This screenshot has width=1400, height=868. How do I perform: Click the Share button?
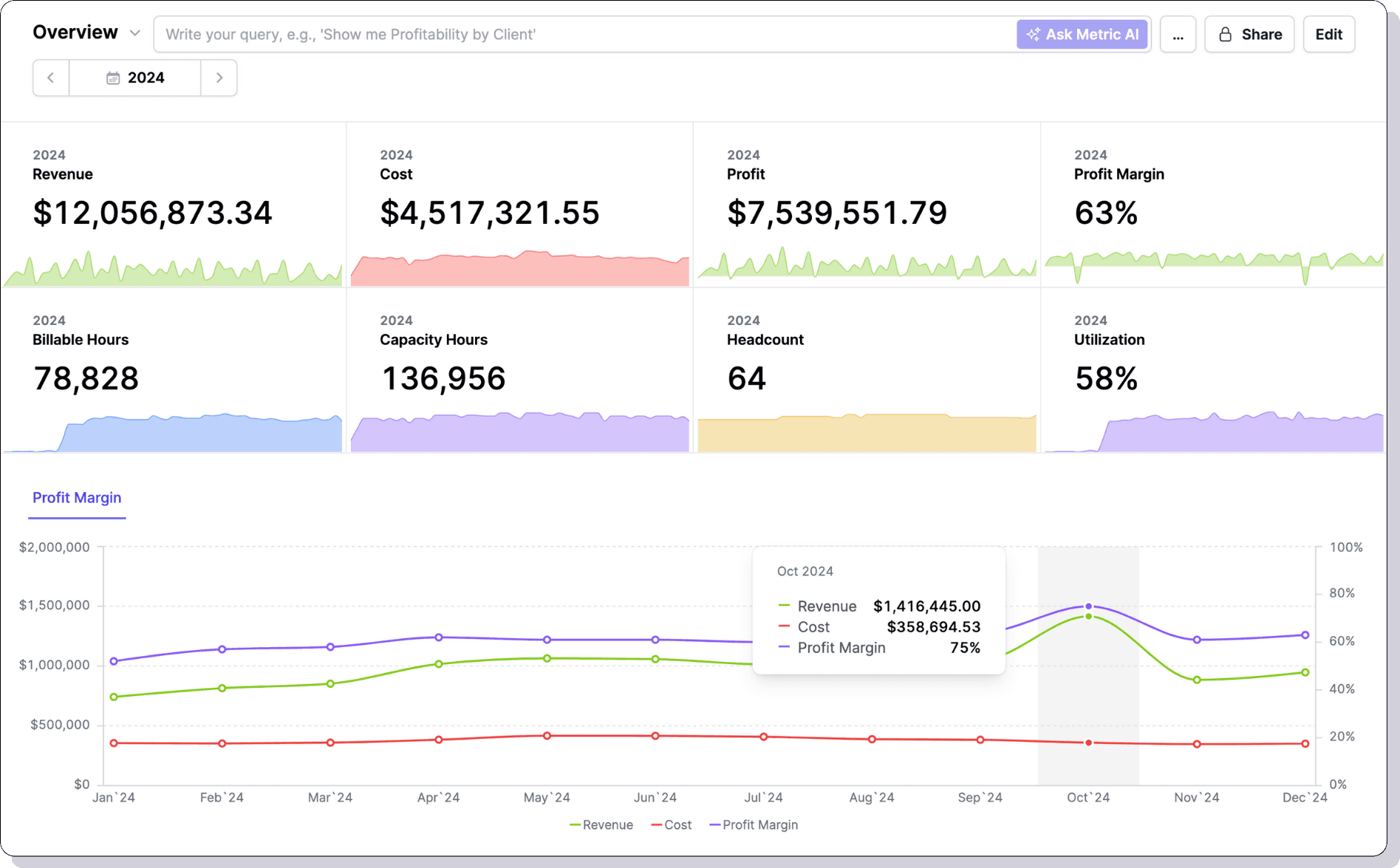click(x=1249, y=34)
